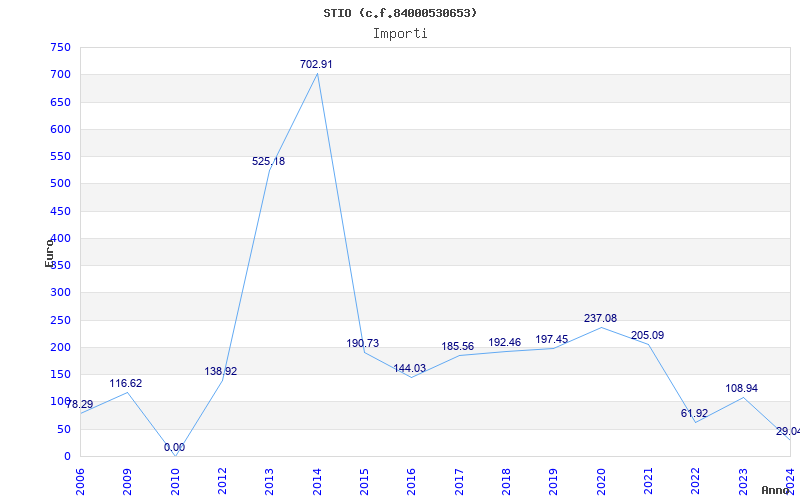Viewport: 800px width, 500px height.
Task: Click the 2010 x-axis year label
Action: click(x=175, y=482)
